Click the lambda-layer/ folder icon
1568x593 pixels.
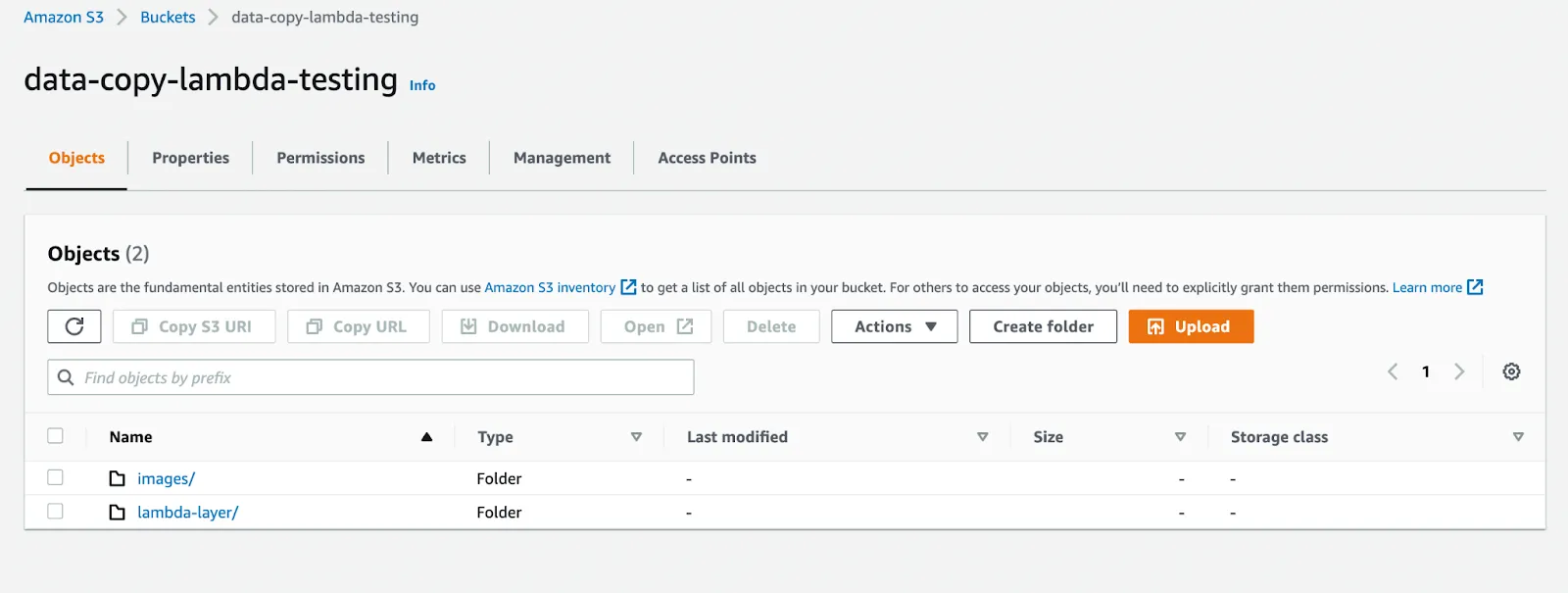[x=118, y=512]
